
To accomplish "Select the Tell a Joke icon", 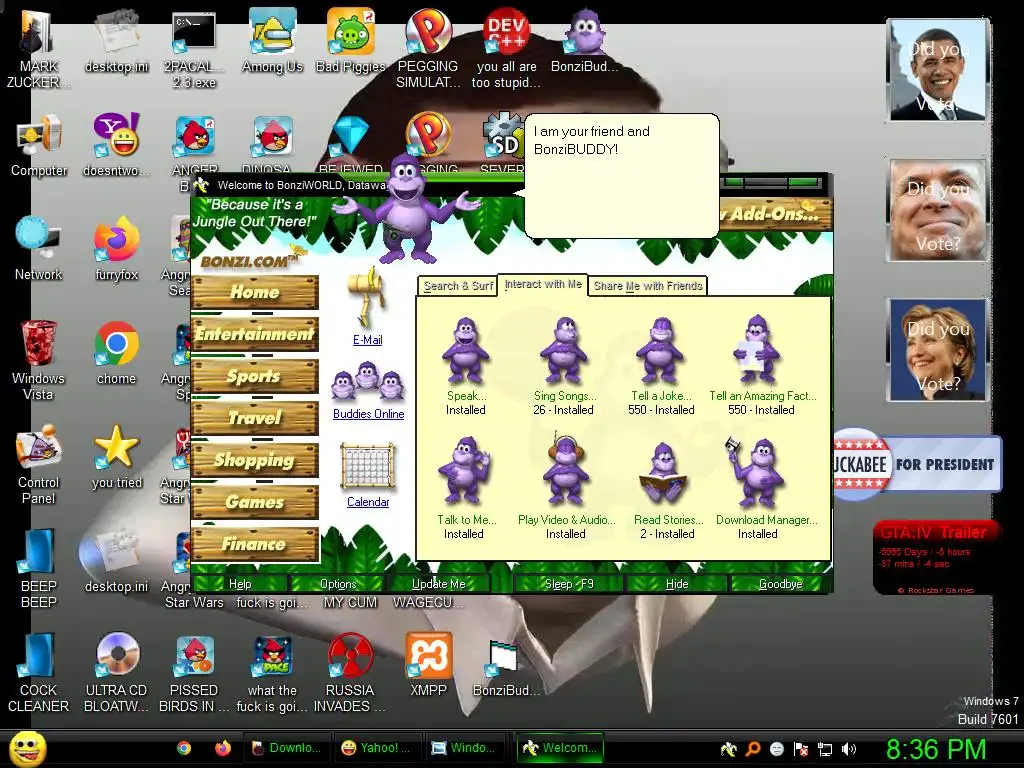I will point(660,350).
